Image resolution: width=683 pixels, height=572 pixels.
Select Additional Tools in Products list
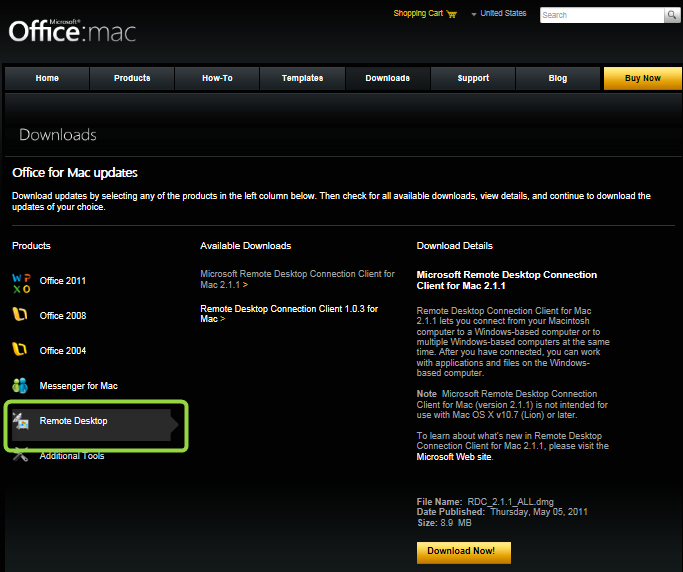click(72, 456)
